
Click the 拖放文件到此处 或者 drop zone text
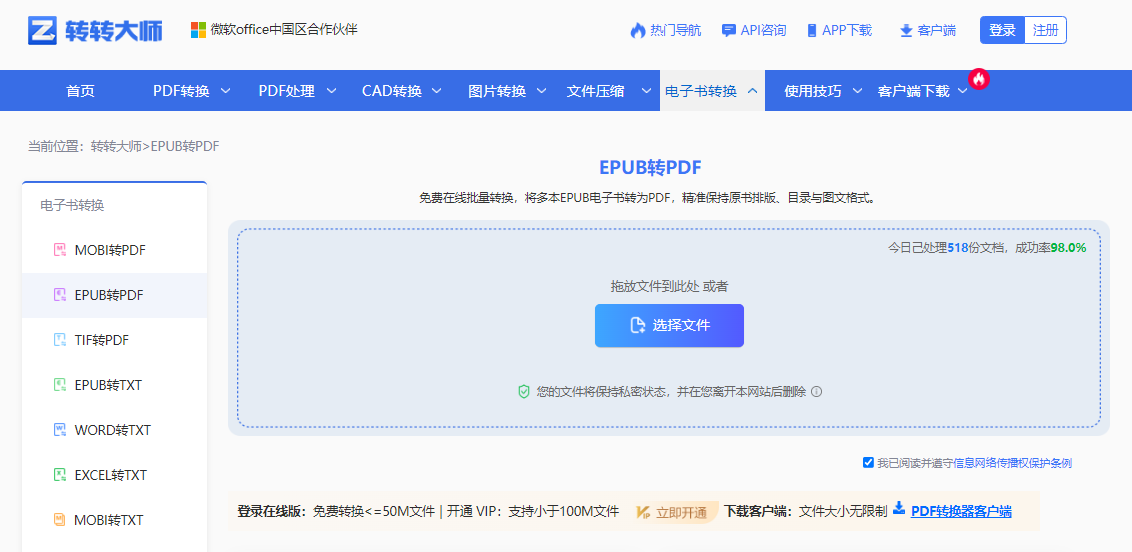tap(669, 286)
